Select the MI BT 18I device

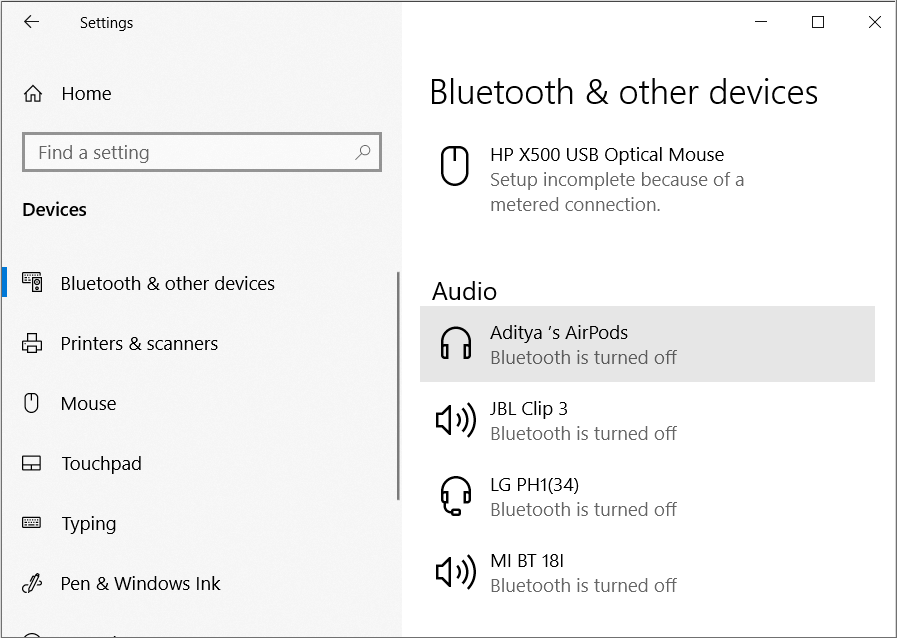[647, 572]
